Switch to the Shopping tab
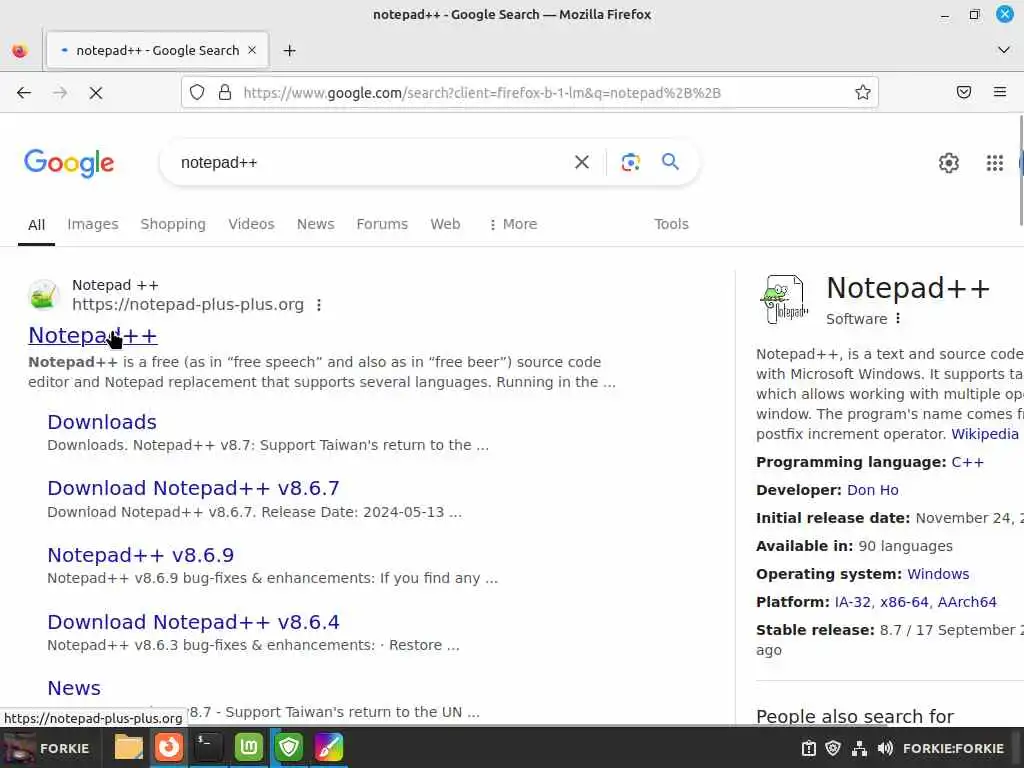Screen dimensions: 1024x768 pyautogui.click(x=173, y=224)
